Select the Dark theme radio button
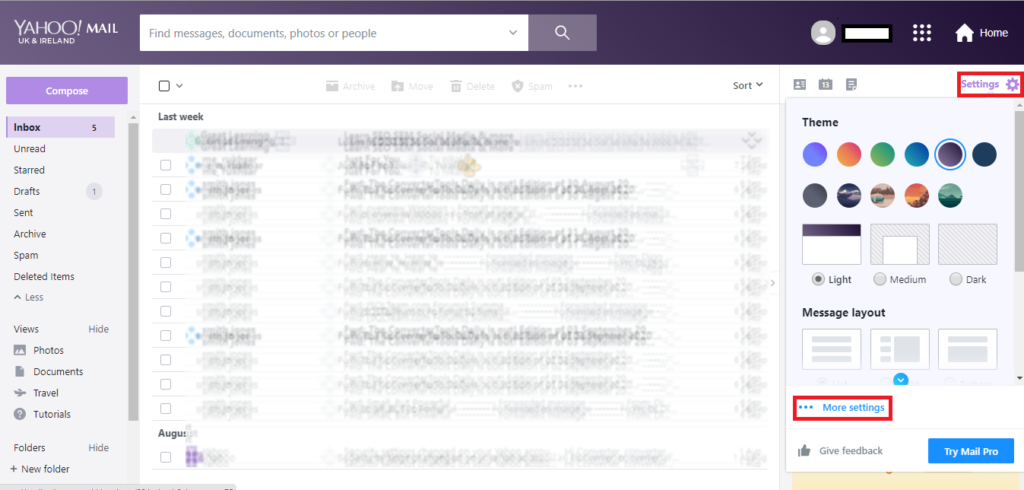Viewport: 1024px width, 490px height. pyautogui.click(x=956, y=279)
